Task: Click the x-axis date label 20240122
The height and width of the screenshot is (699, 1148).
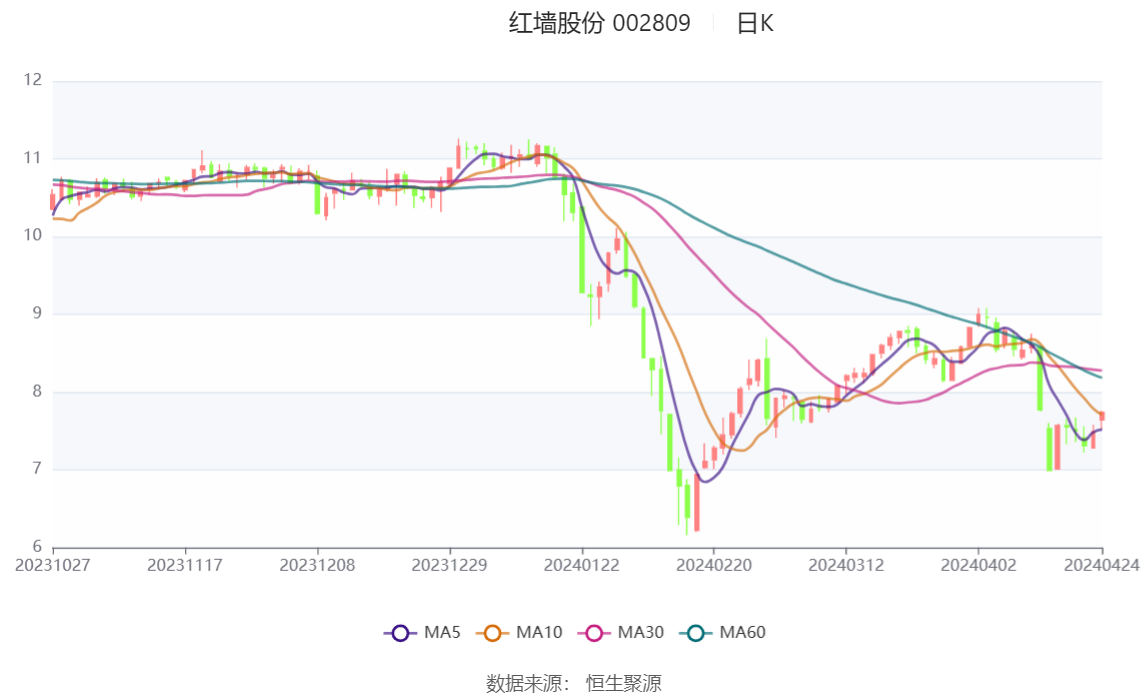Action: (581, 566)
